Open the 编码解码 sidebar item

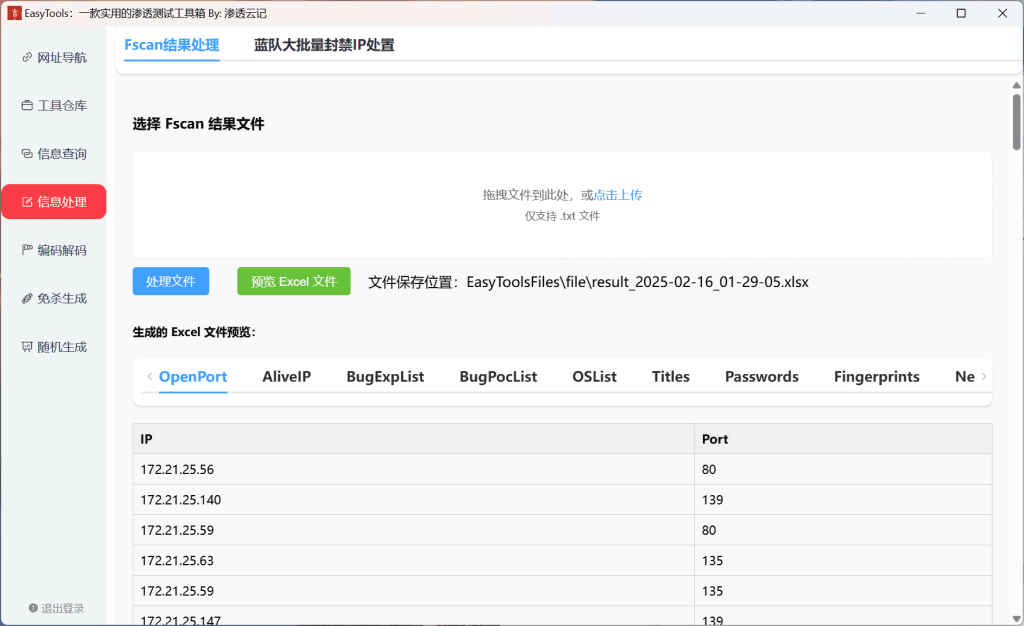(x=54, y=250)
